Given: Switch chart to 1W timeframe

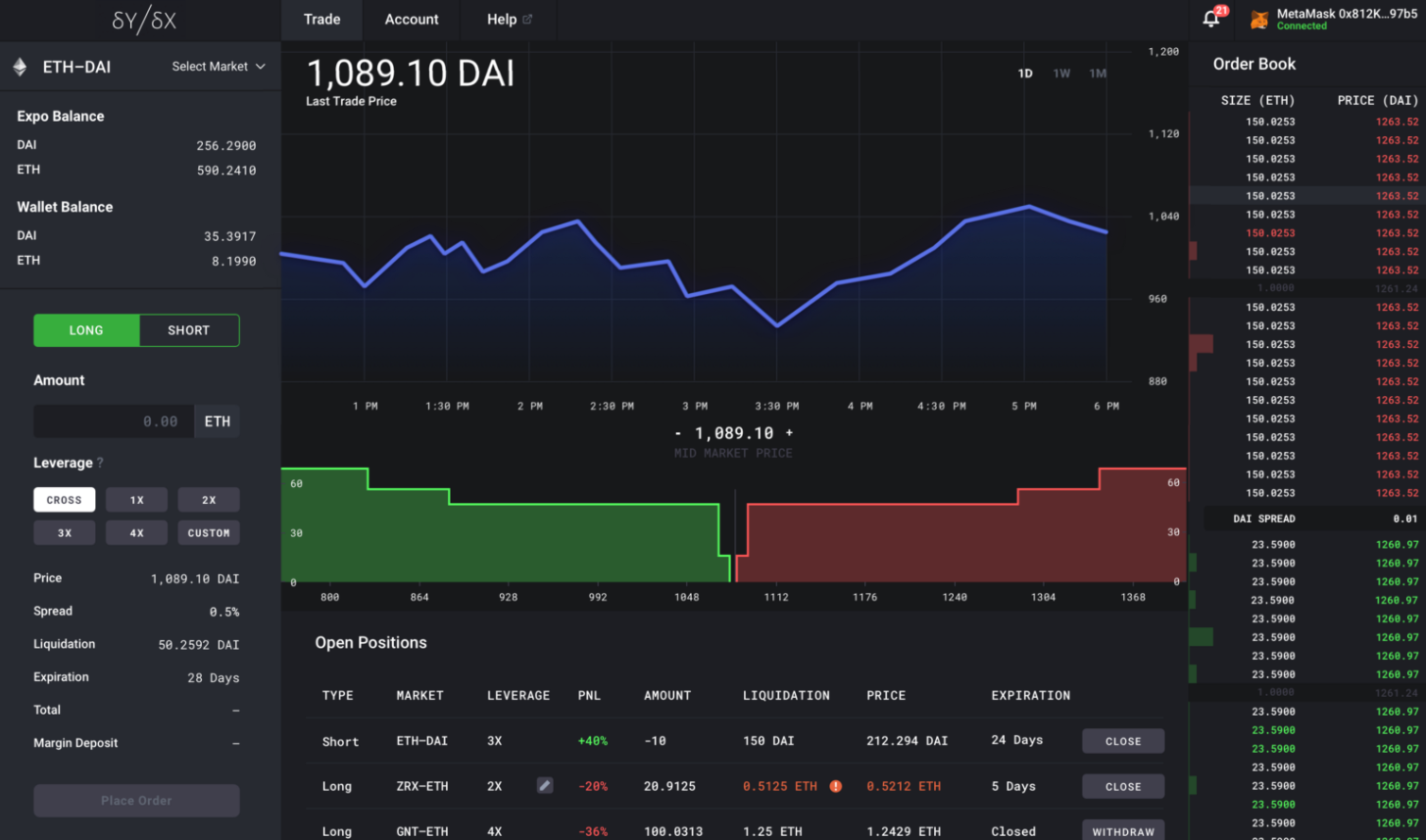Looking at the screenshot, I should tap(1061, 73).
